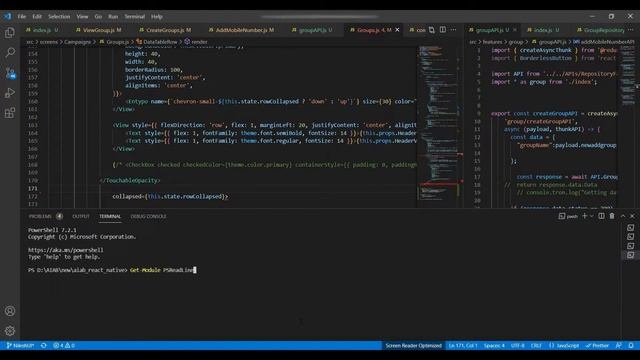Open the Edit menu
The image size is (640, 360).
pos(37,17)
